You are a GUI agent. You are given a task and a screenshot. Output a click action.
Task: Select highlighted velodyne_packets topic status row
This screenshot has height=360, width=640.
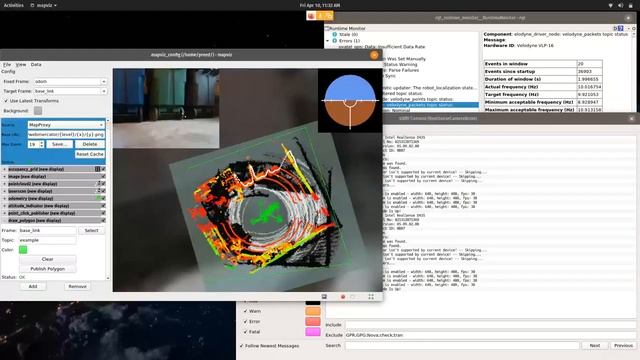coord(431,105)
